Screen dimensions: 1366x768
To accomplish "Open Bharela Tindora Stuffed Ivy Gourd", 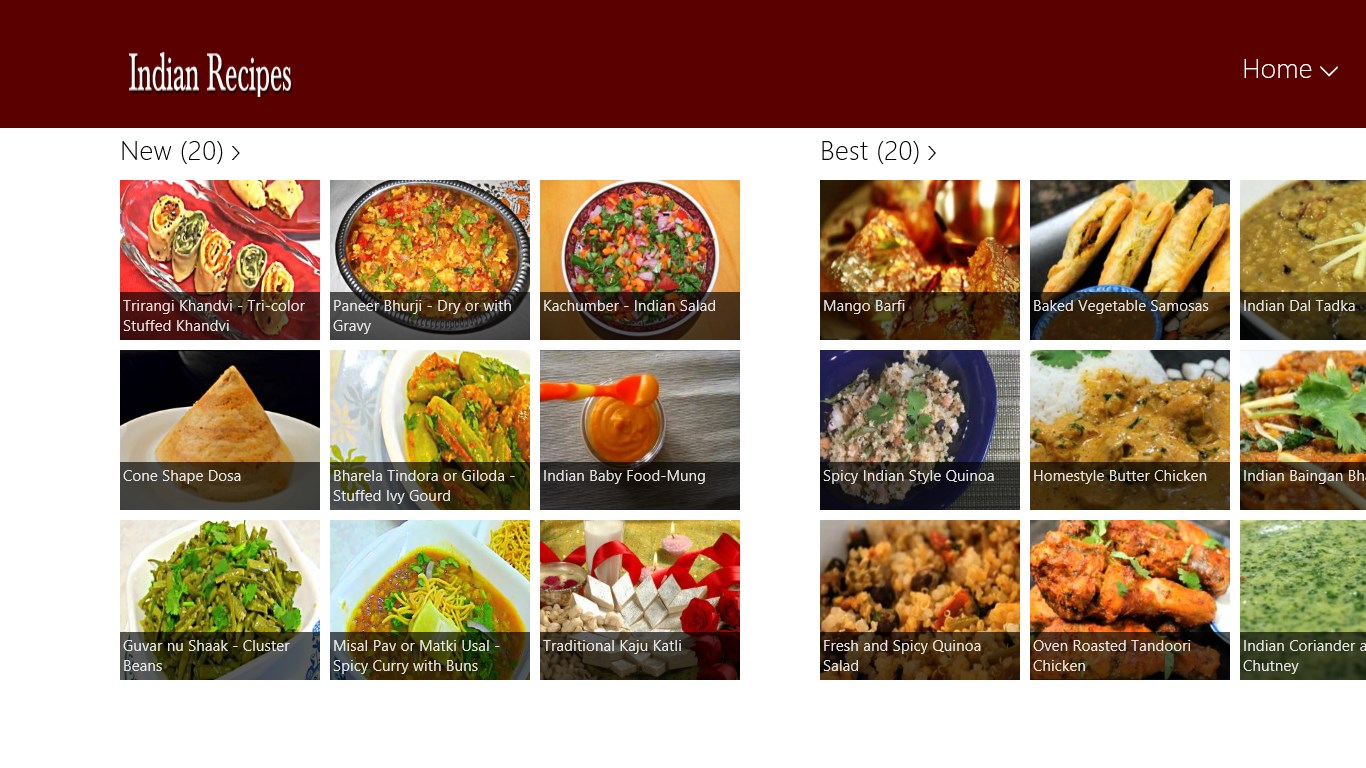I will 430,430.
